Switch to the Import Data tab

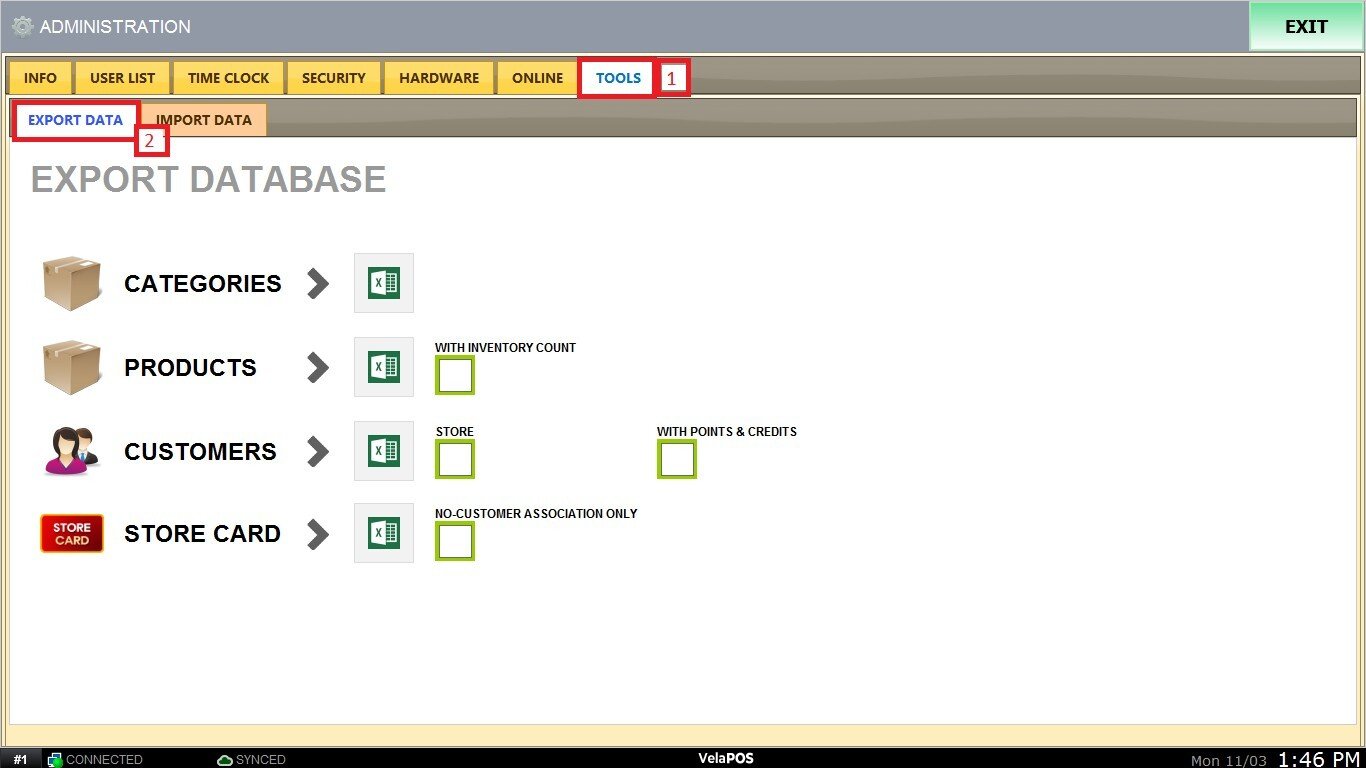pos(204,120)
